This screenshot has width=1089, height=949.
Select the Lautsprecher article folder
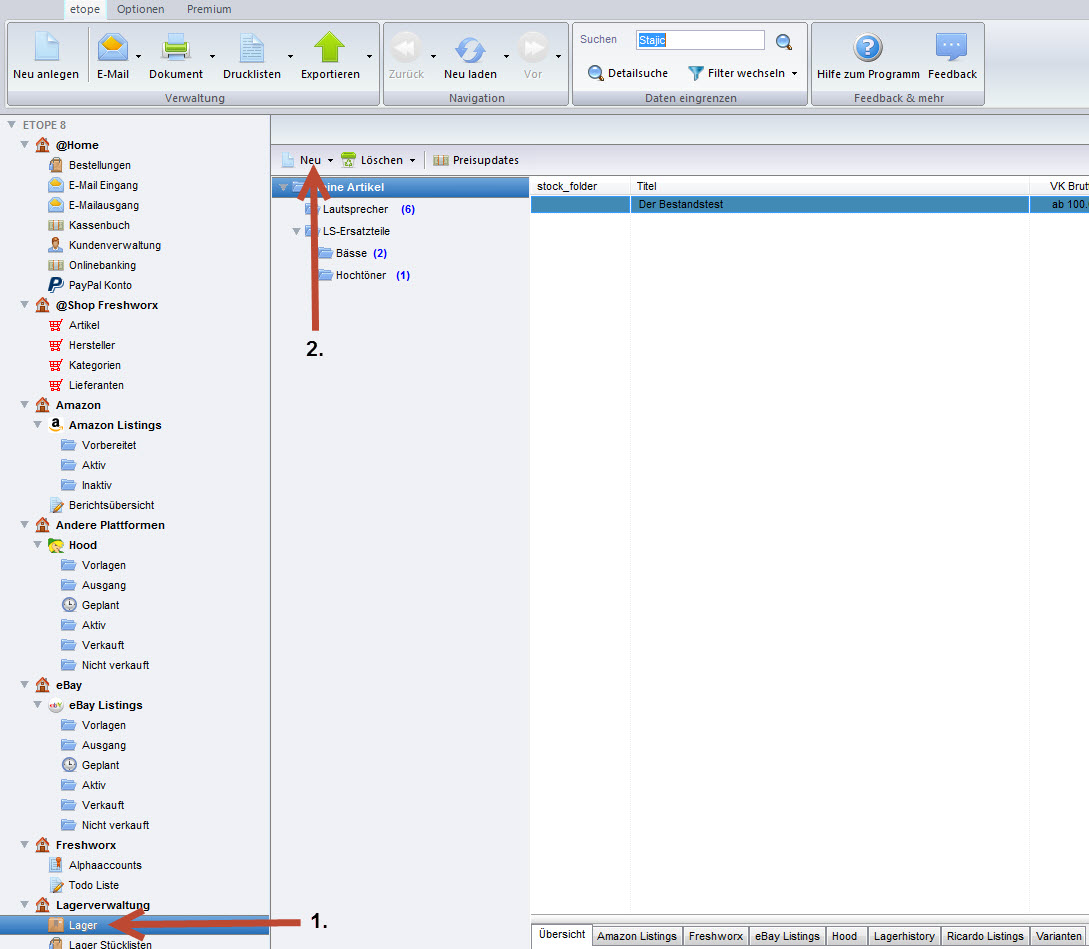[x=355, y=209]
